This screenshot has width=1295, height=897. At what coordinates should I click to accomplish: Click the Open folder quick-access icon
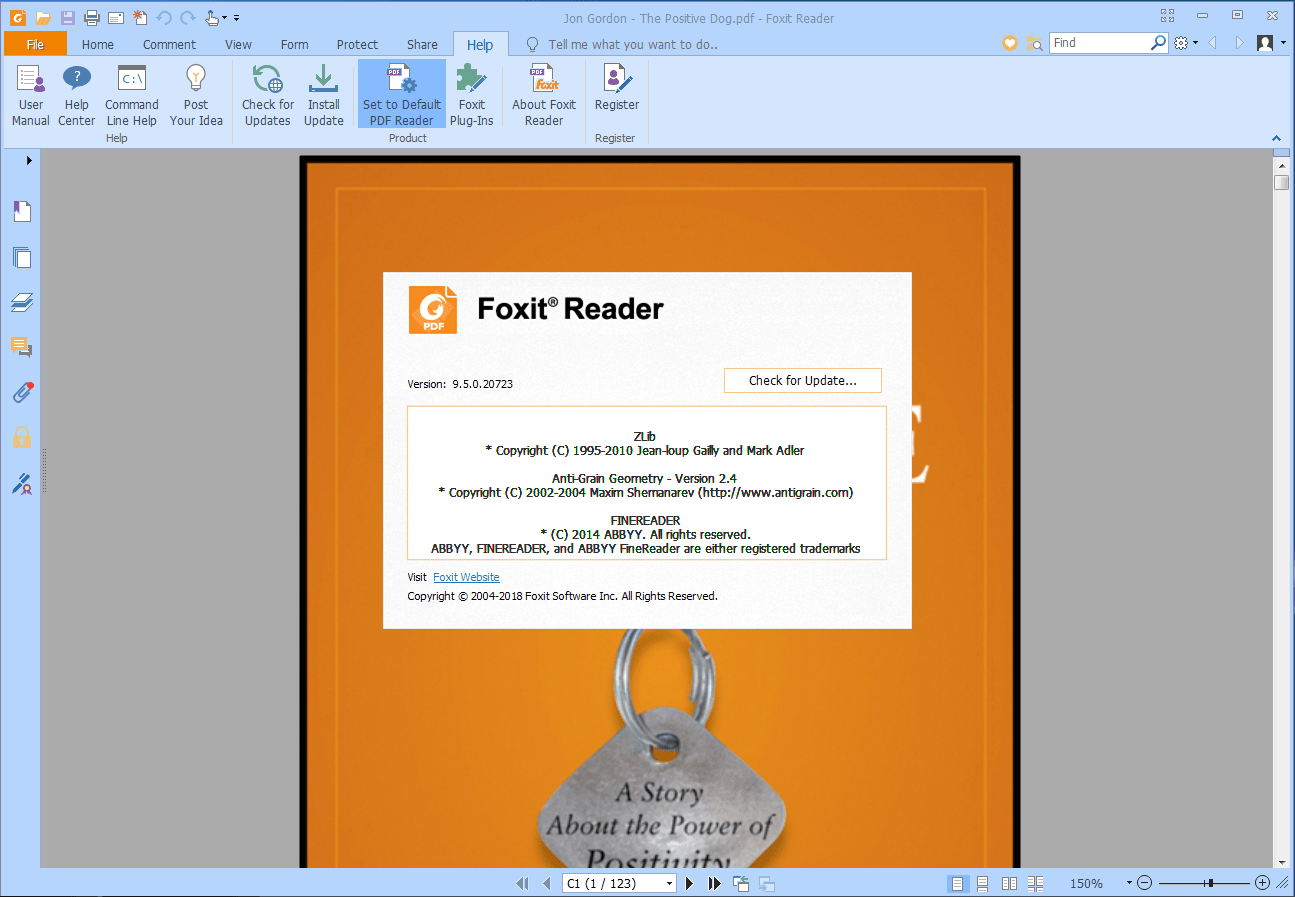click(x=43, y=17)
